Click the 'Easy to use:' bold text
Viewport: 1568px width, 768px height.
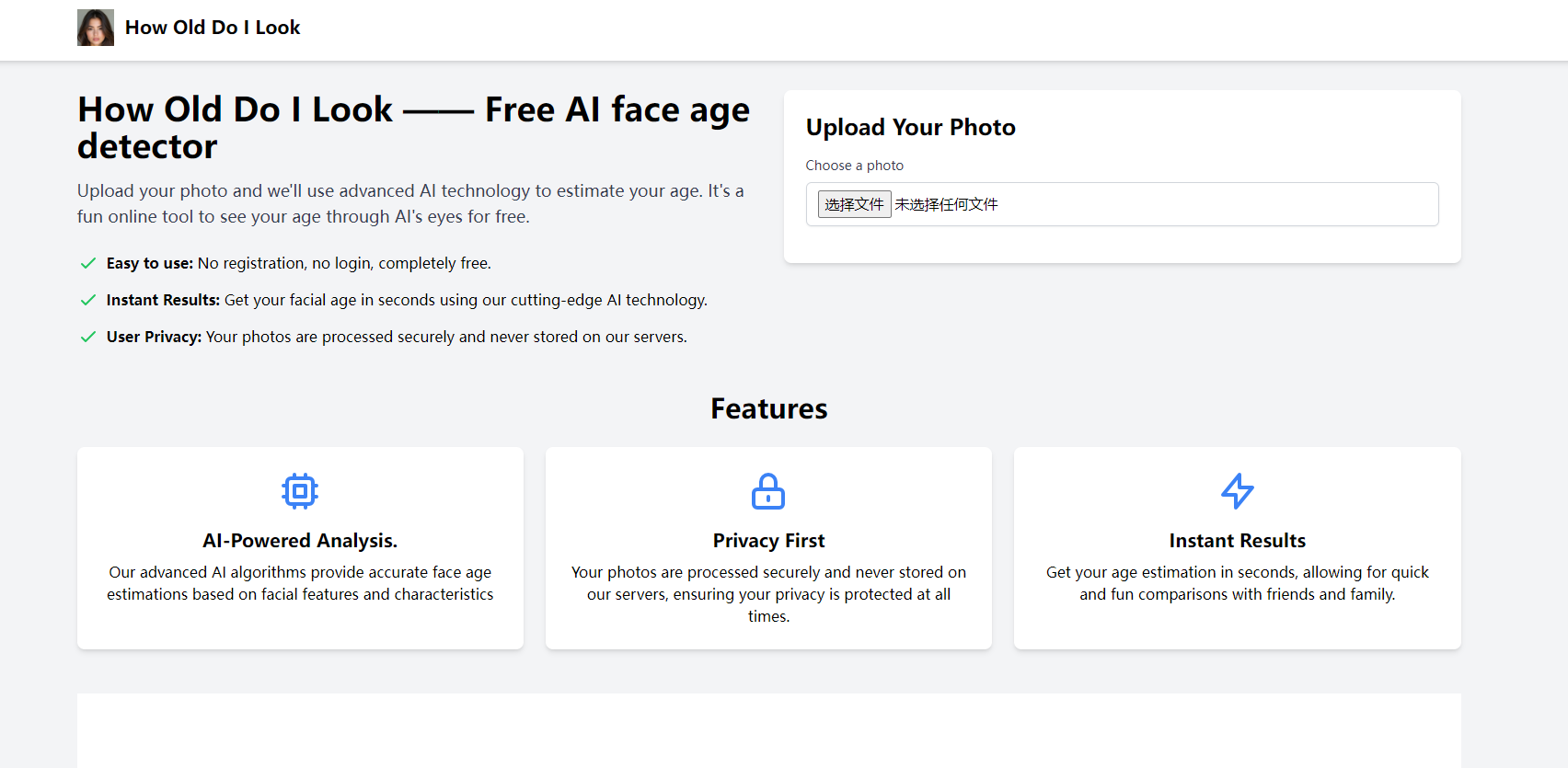click(149, 263)
